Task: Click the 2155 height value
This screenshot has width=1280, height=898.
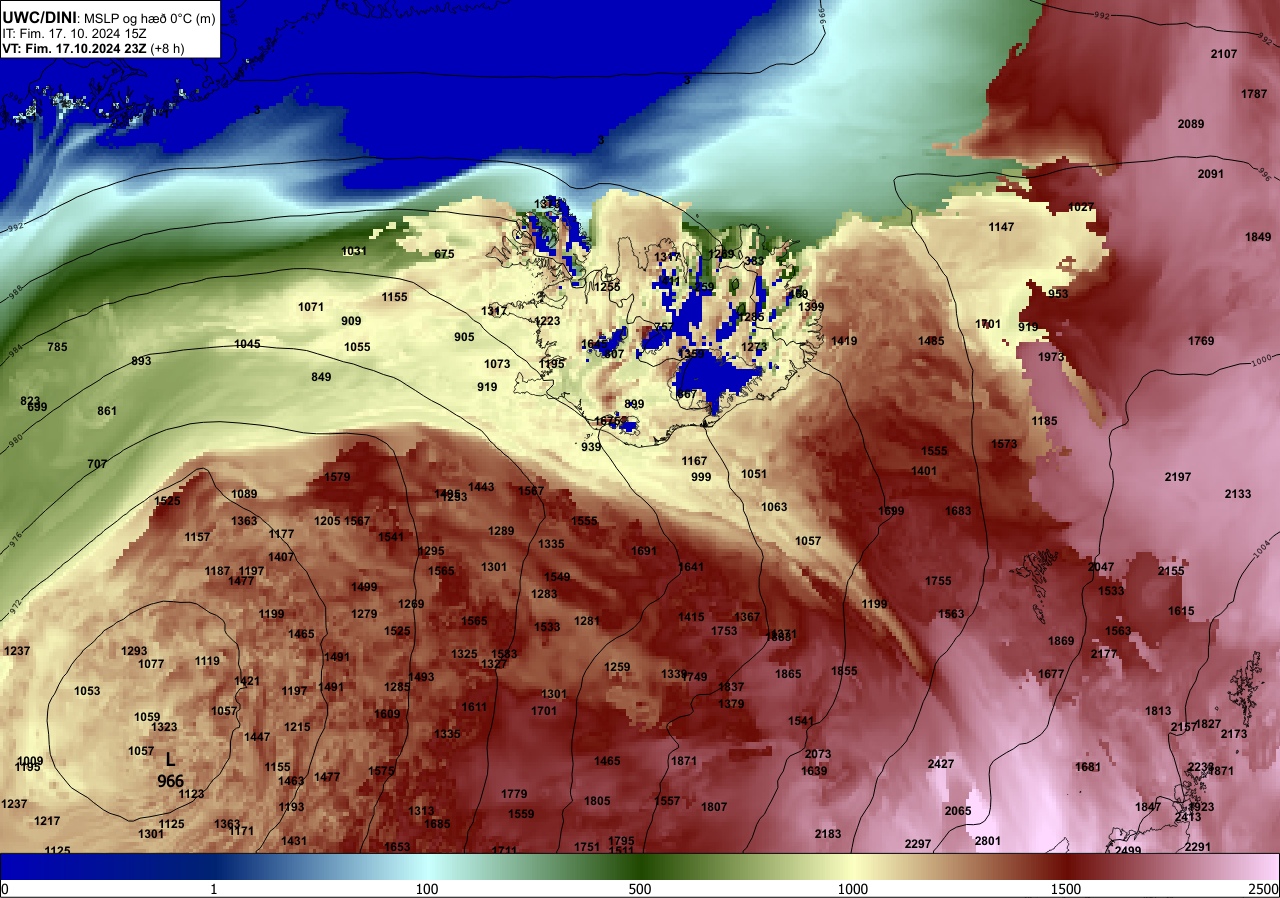Action: pos(1171,571)
